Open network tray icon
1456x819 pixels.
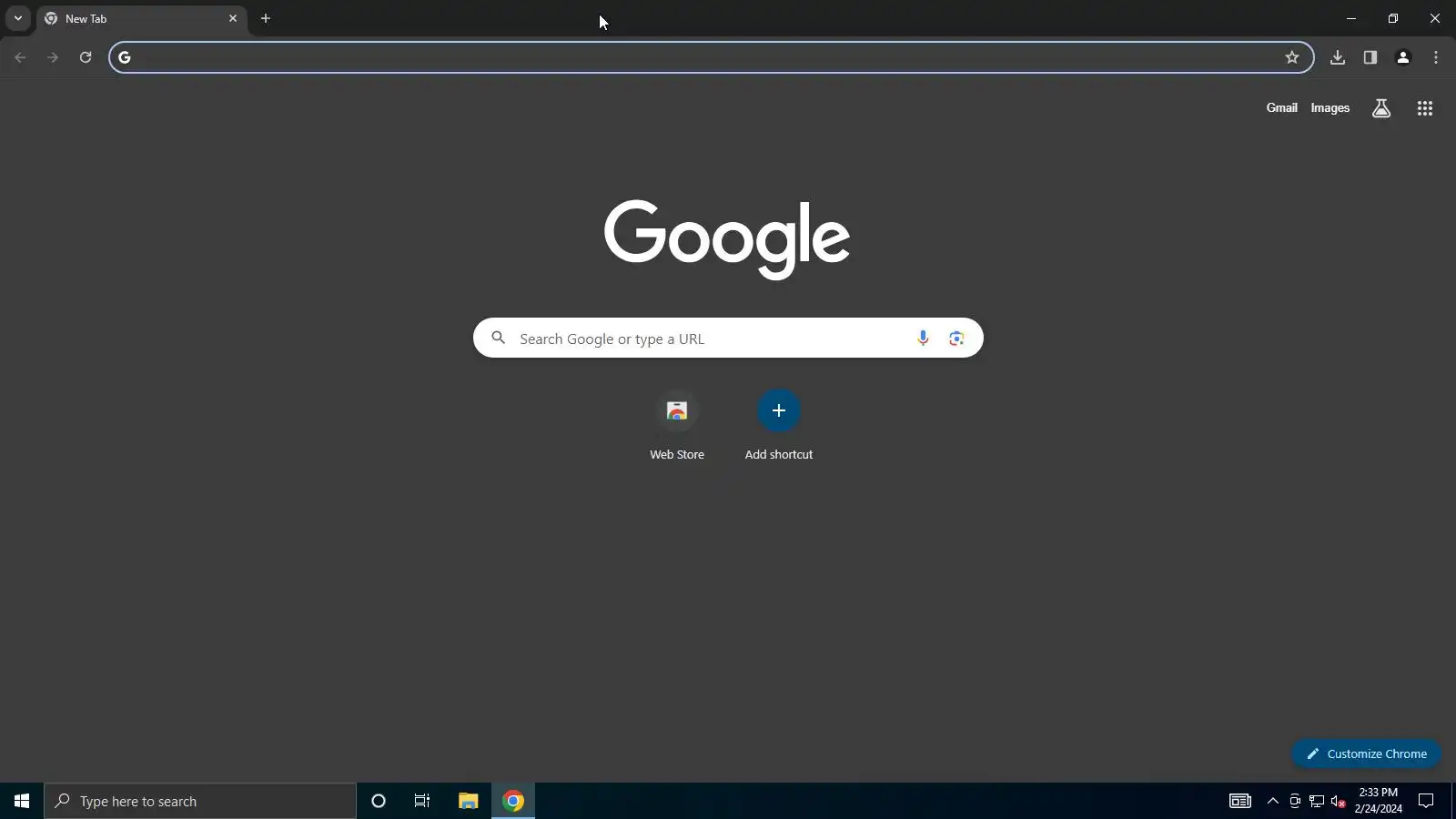(x=1317, y=801)
